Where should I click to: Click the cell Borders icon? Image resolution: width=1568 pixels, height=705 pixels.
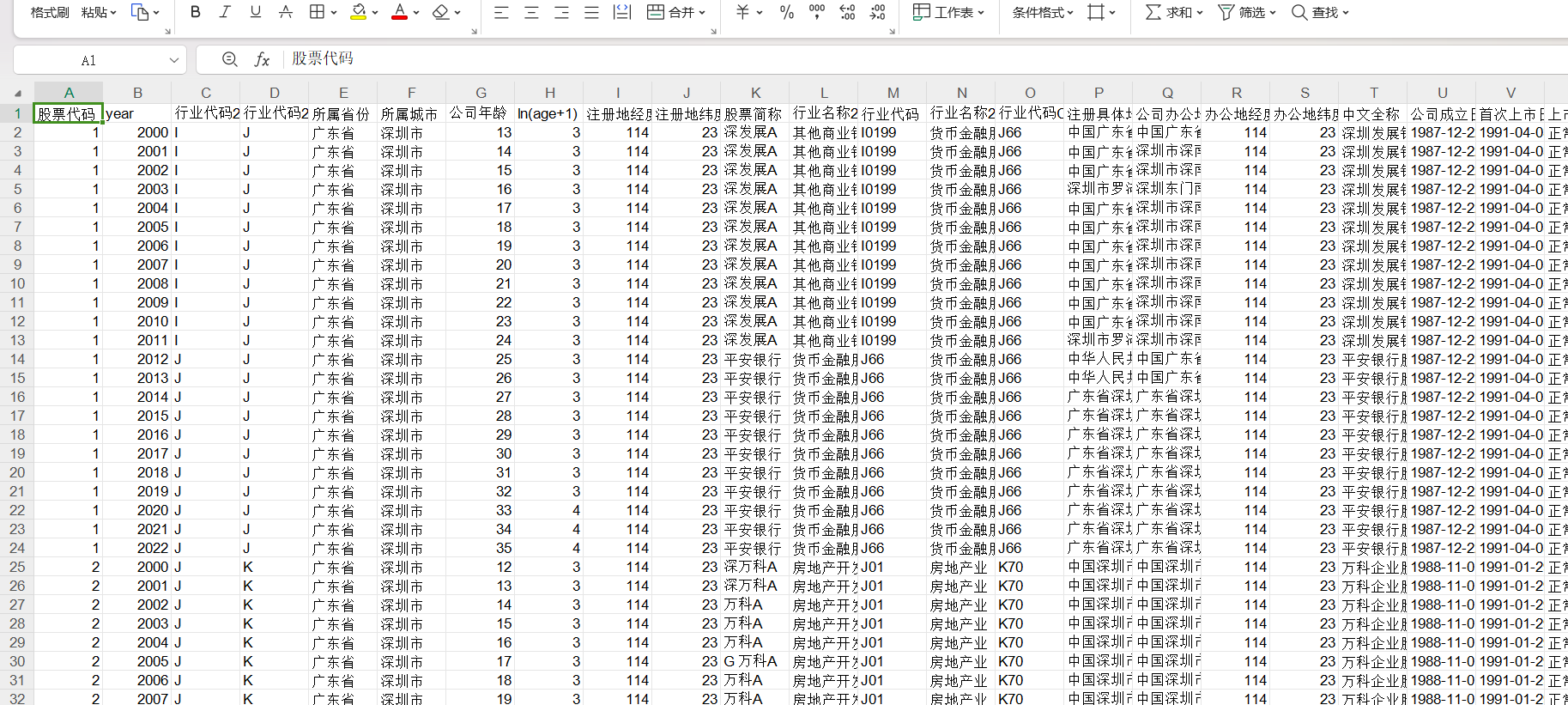pos(317,12)
